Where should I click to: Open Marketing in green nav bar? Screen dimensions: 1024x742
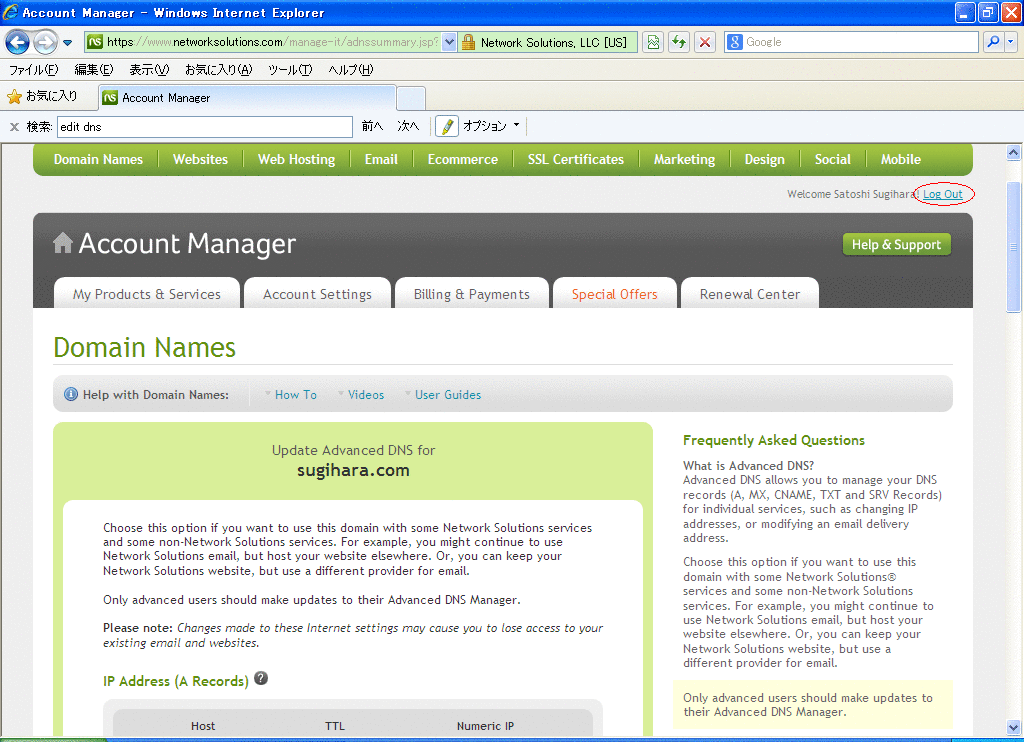click(x=684, y=159)
